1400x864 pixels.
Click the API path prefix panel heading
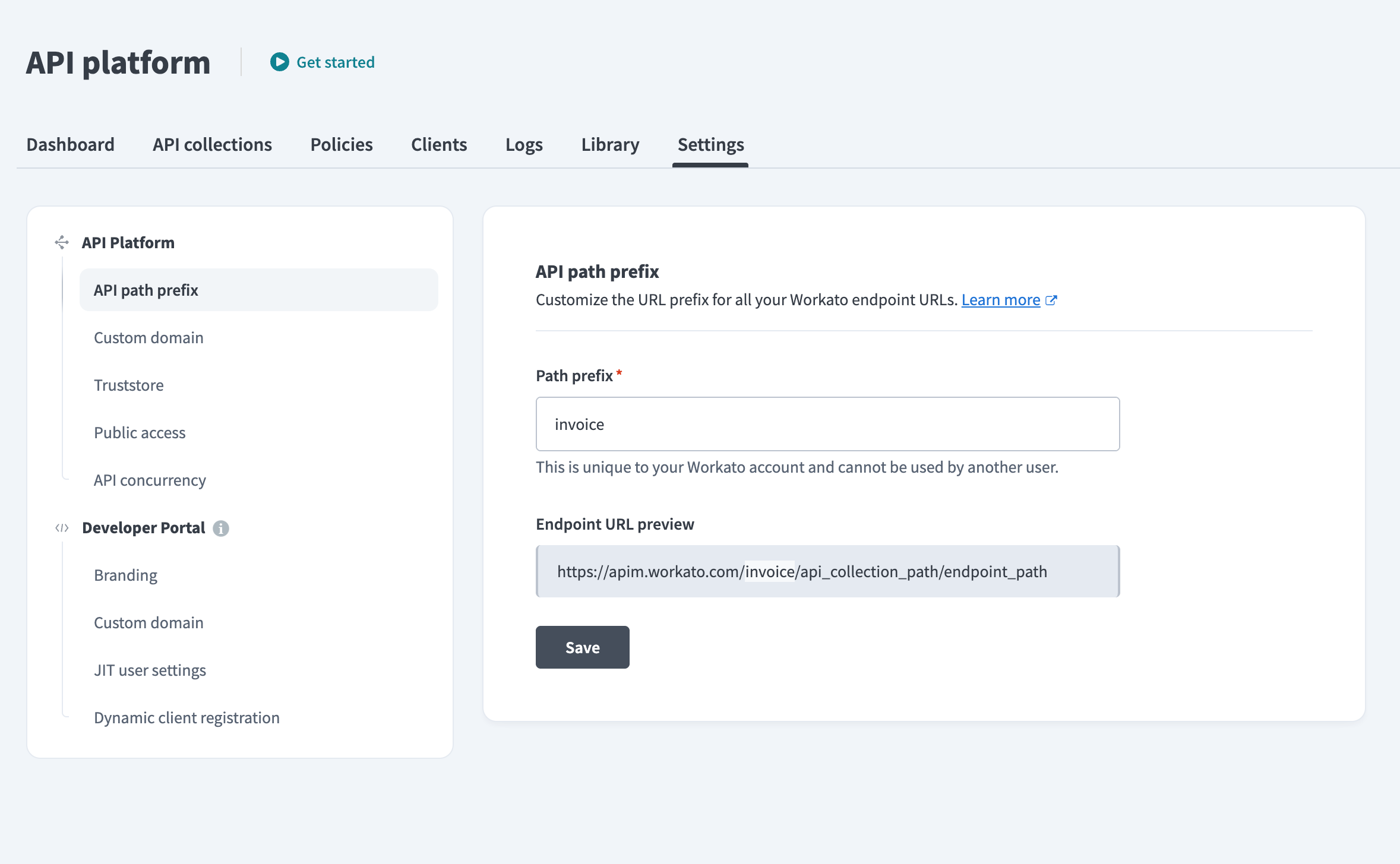pos(597,271)
